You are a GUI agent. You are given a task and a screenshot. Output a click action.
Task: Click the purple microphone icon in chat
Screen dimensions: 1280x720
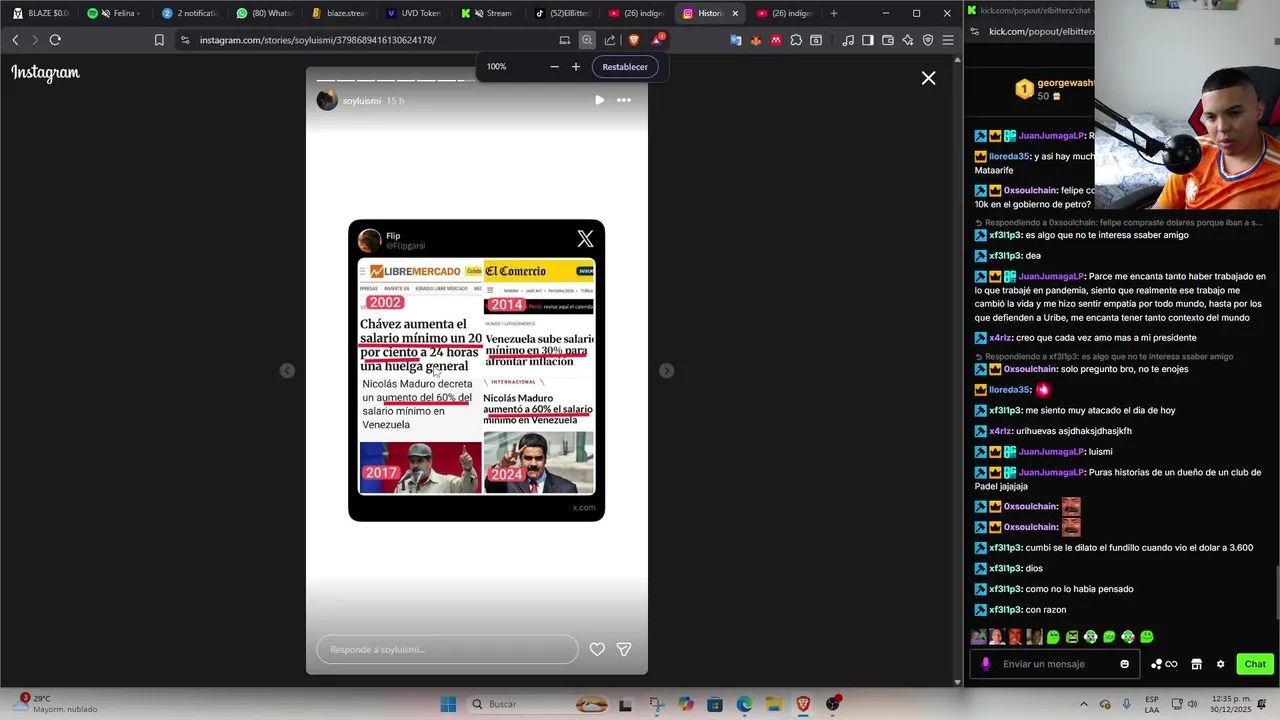pyautogui.click(x=986, y=664)
